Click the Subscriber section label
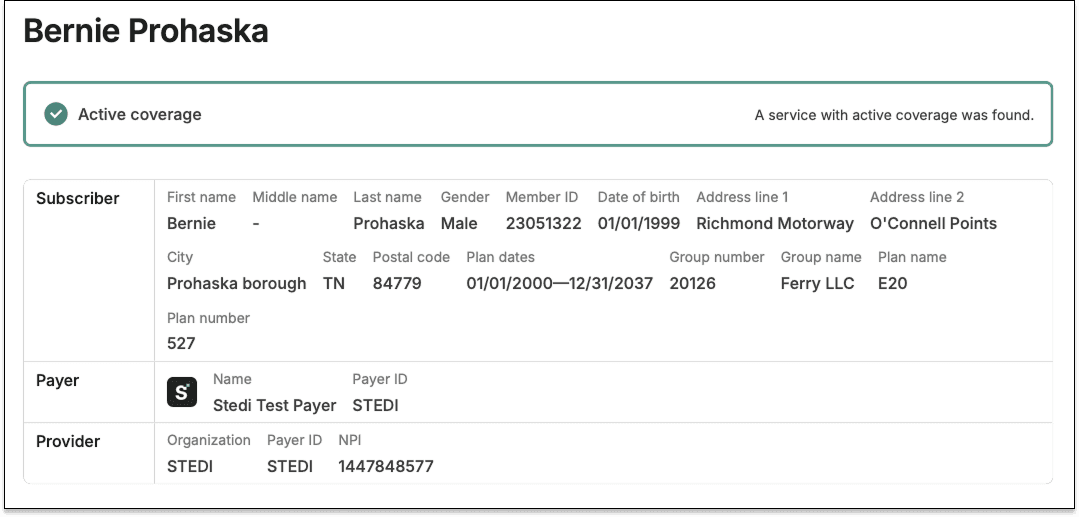The height and width of the screenshot is (517, 1079). point(78,198)
